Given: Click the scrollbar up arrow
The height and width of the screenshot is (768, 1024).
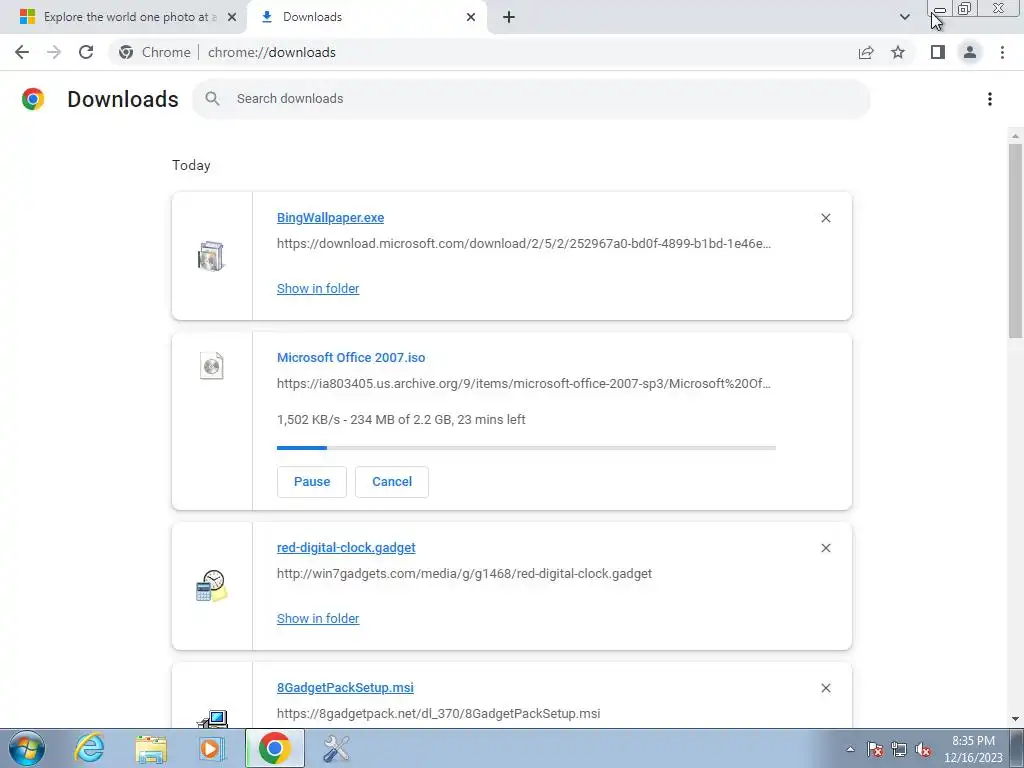Looking at the screenshot, I should [1015, 136].
